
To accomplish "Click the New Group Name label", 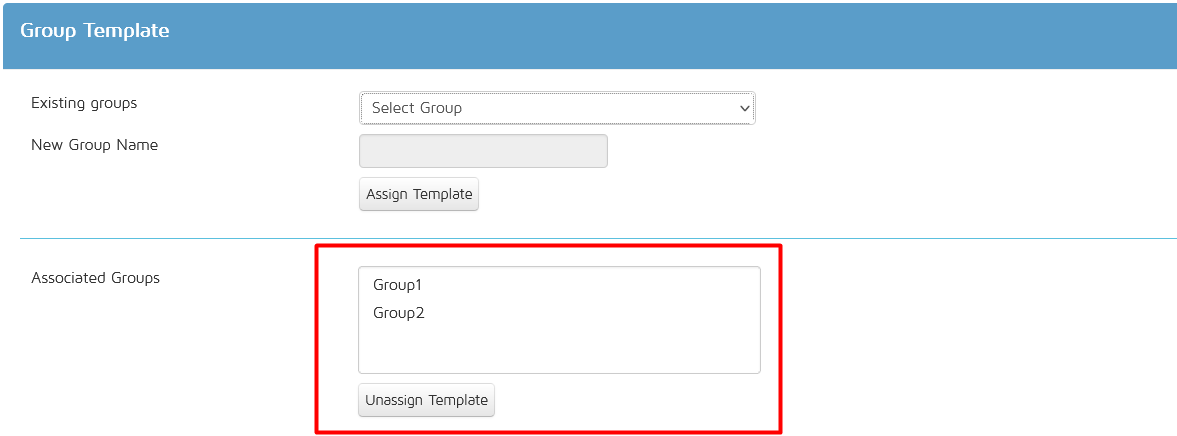I will (95, 145).
